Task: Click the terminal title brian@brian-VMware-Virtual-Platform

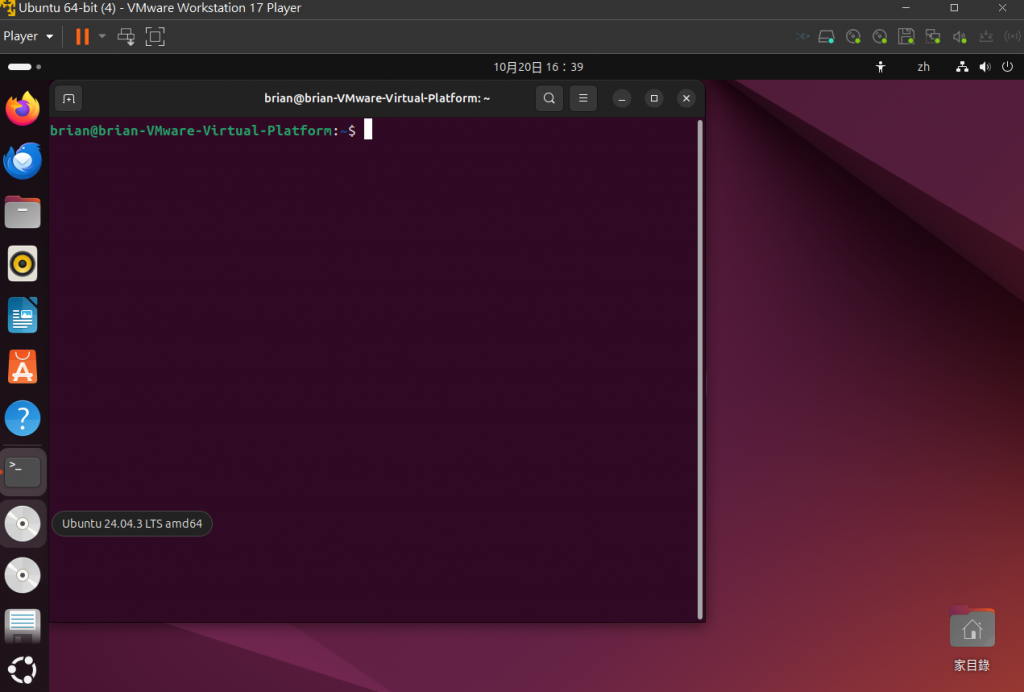Action: 377,99
